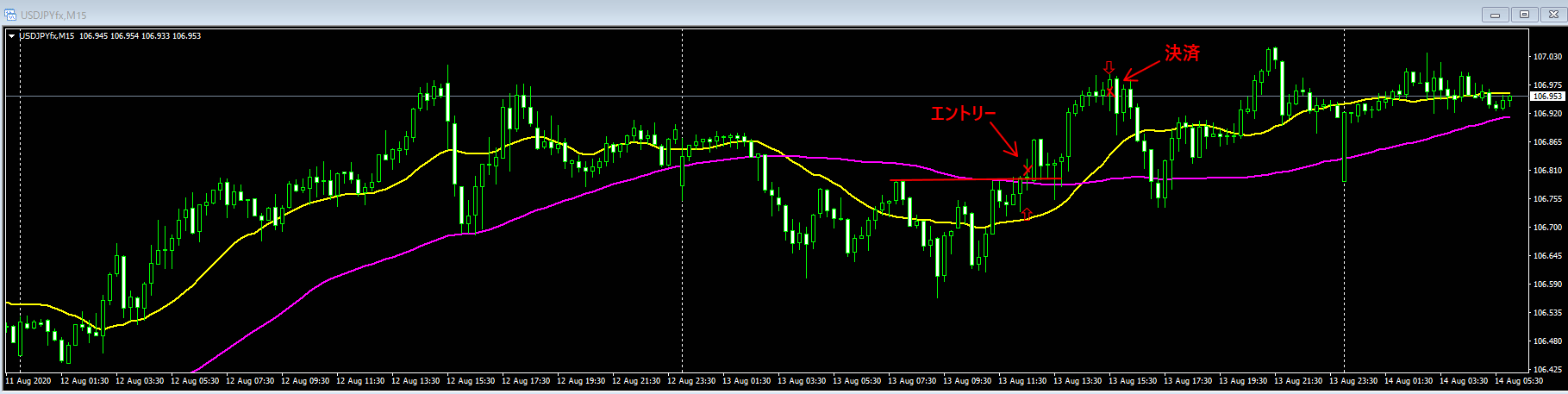
Task: Click time axis label 12 Aug 07:30
Action: [x=250, y=381]
